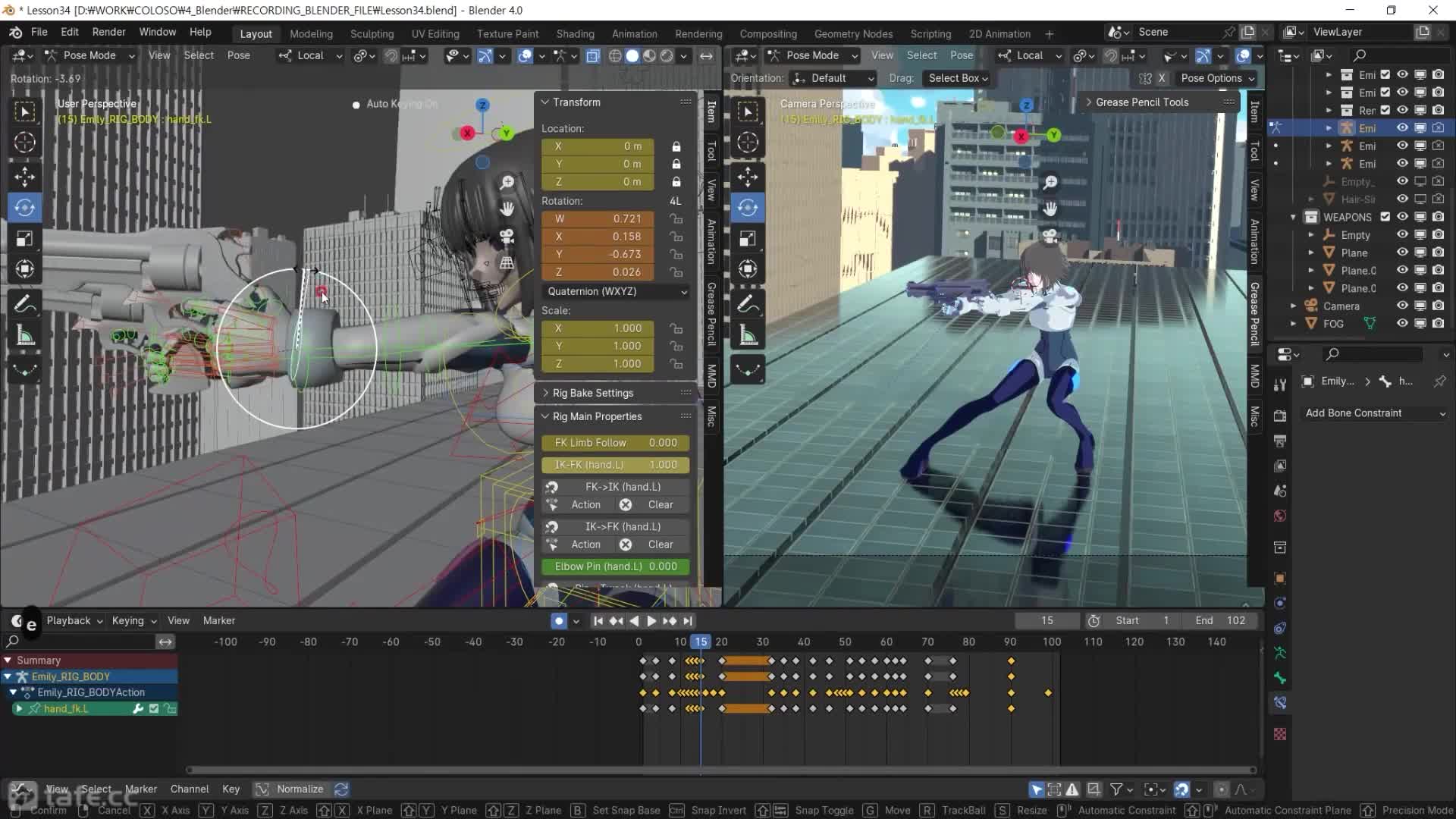Select the Scale tool in left viewport

pyautogui.click(x=24, y=239)
